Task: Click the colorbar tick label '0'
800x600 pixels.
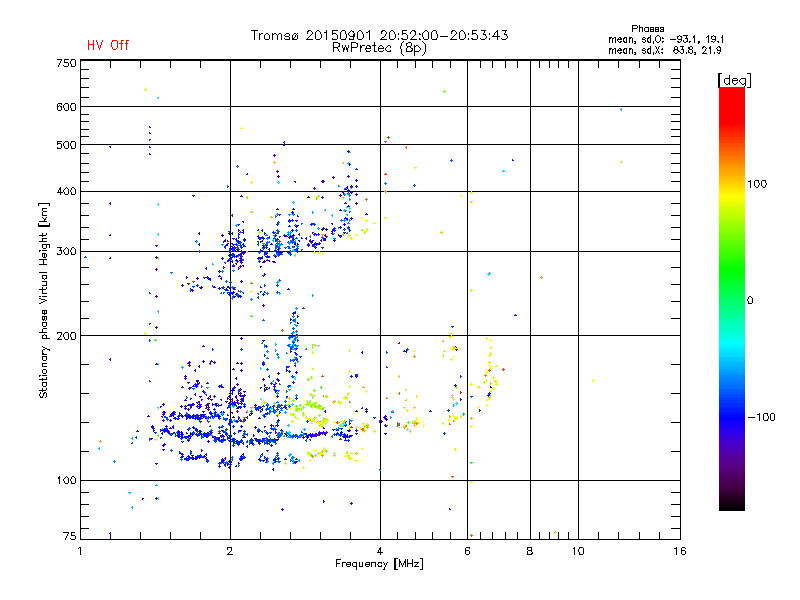Action: click(750, 301)
